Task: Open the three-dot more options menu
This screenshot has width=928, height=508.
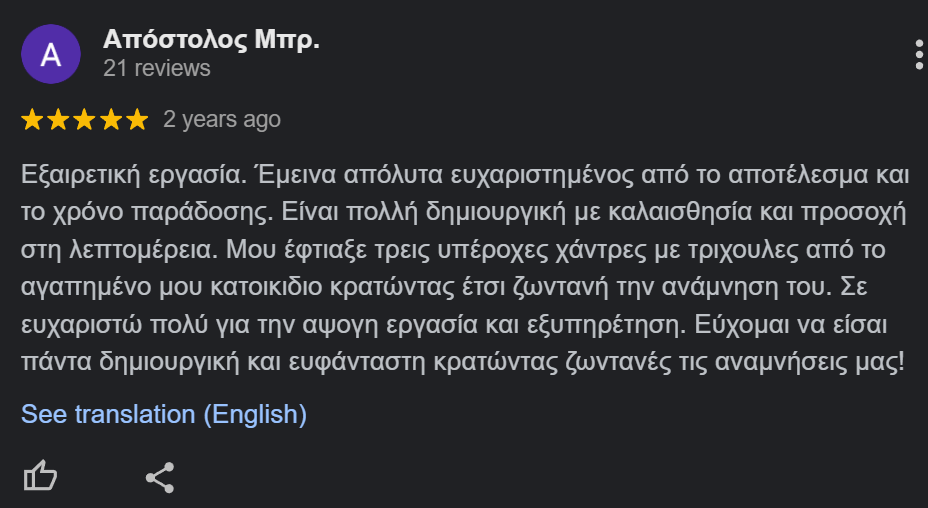Action: [919, 54]
